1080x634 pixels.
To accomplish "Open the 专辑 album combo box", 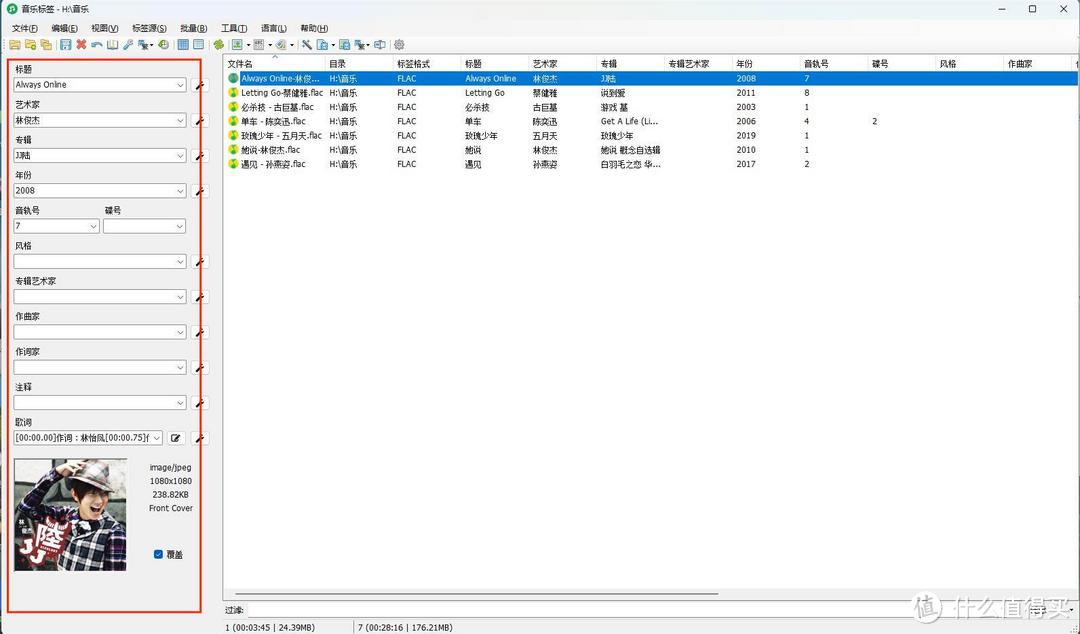I will [x=180, y=156].
